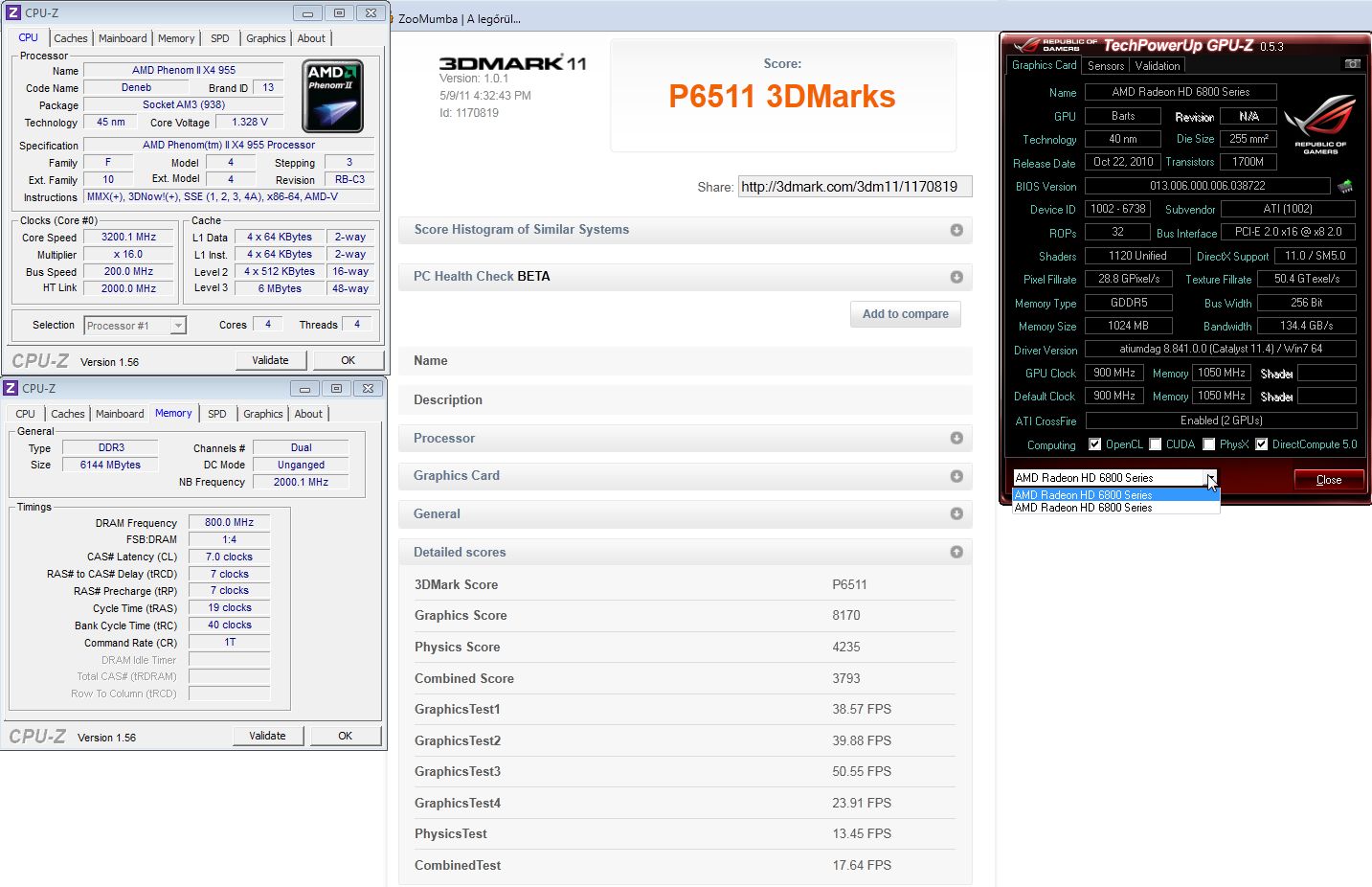
Task: Click OK in the Memory CPU-Z window
Action: [346, 736]
